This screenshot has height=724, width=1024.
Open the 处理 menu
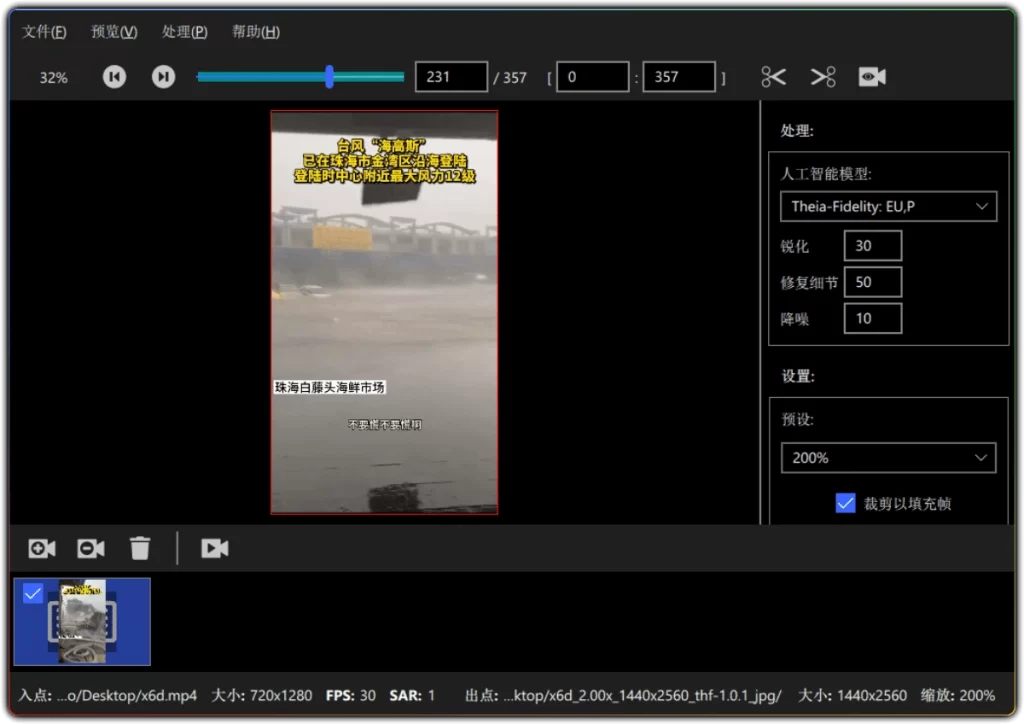point(184,31)
